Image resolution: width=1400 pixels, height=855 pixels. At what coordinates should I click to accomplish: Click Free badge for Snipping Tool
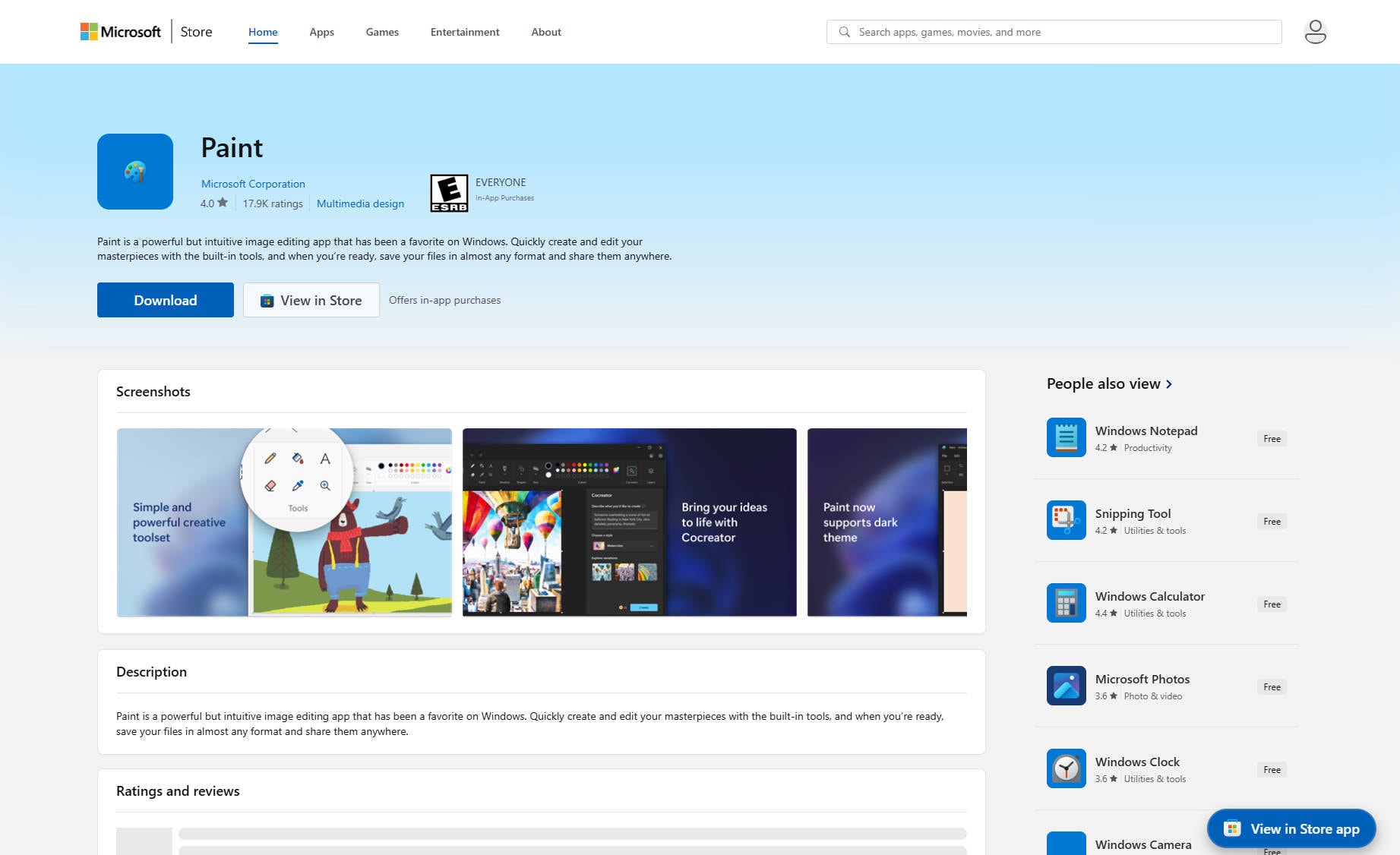point(1272,522)
